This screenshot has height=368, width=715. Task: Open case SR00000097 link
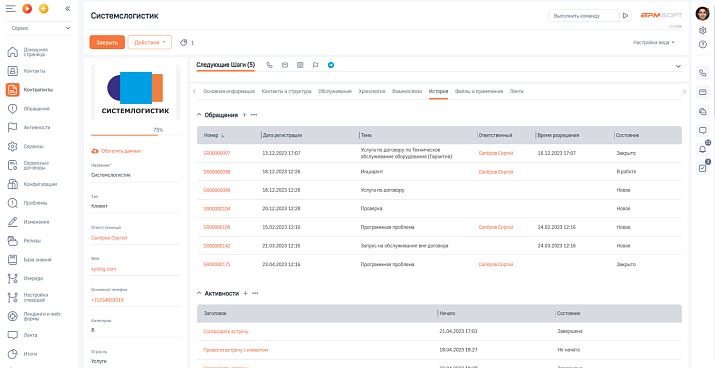[217, 153]
